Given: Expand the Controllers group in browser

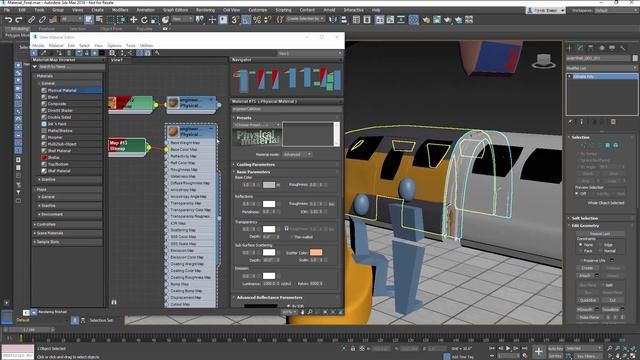Looking at the screenshot, I should tap(68, 224).
